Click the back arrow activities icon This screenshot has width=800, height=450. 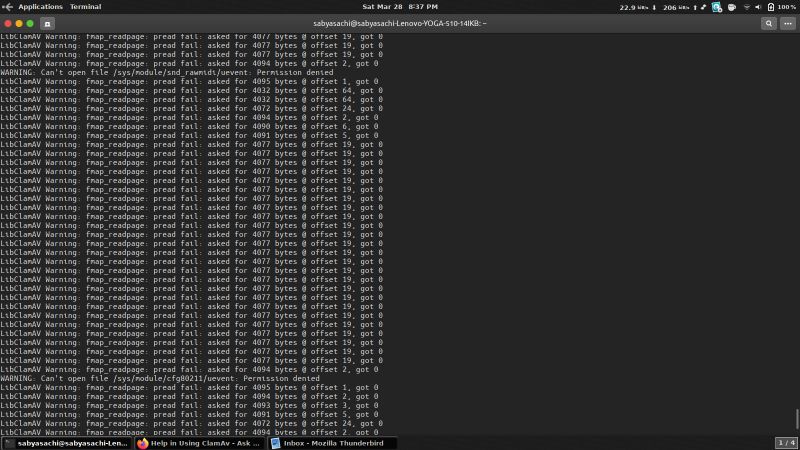[7, 7]
